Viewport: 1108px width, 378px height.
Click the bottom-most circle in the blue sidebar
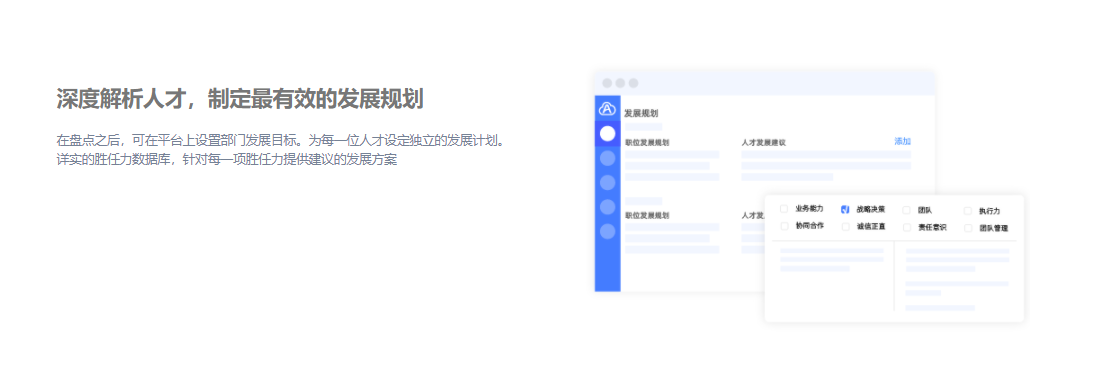(607, 232)
